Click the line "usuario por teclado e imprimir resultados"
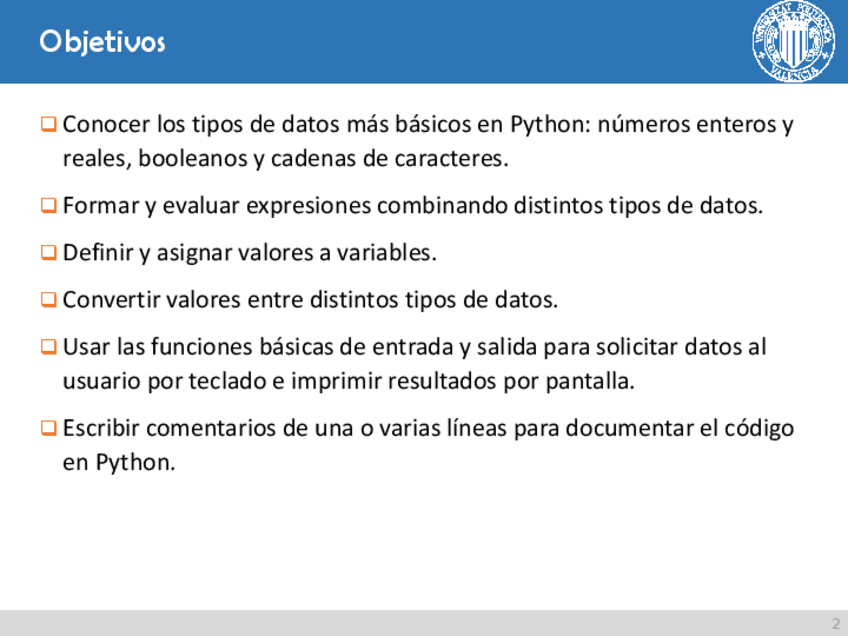This screenshot has width=848, height=636. pos(349,381)
